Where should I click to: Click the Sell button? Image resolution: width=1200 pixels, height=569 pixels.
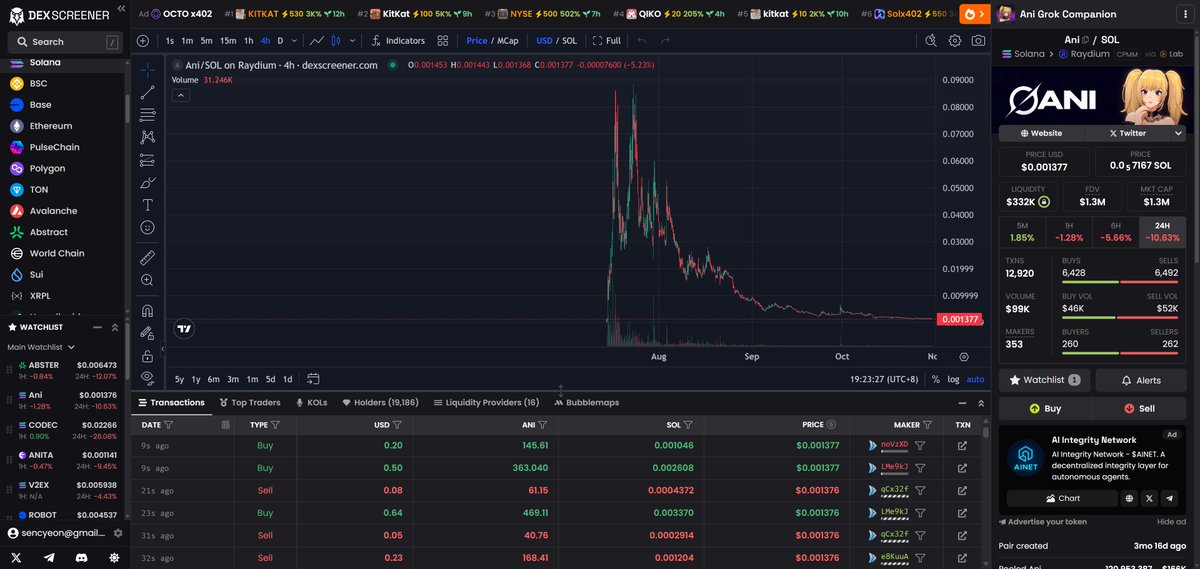click(x=1140, y=408)
